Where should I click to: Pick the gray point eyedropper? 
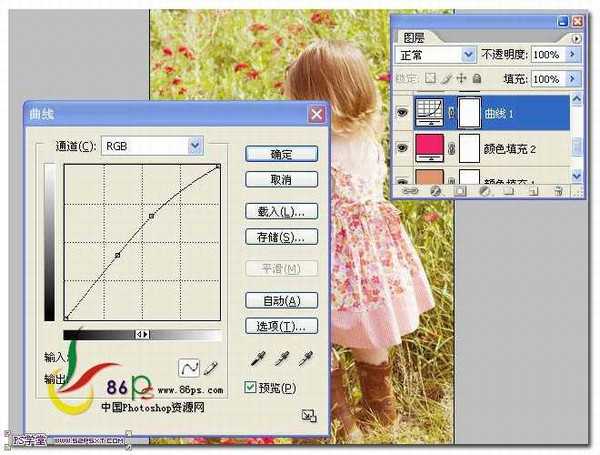tap(281, 359)
